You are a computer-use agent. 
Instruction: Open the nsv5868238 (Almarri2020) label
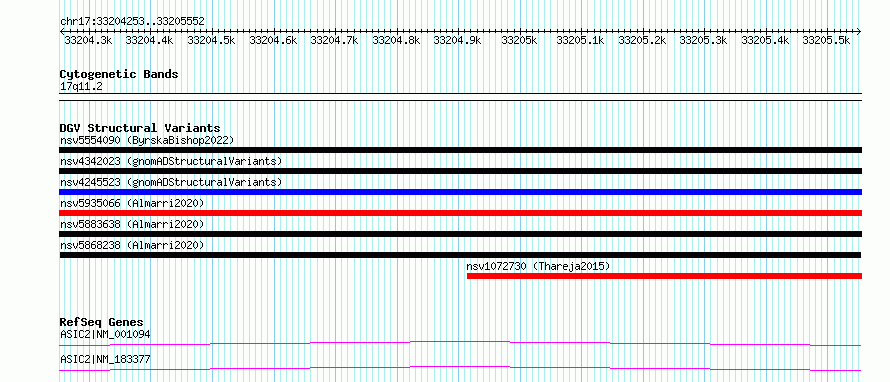tap(132, 245)
